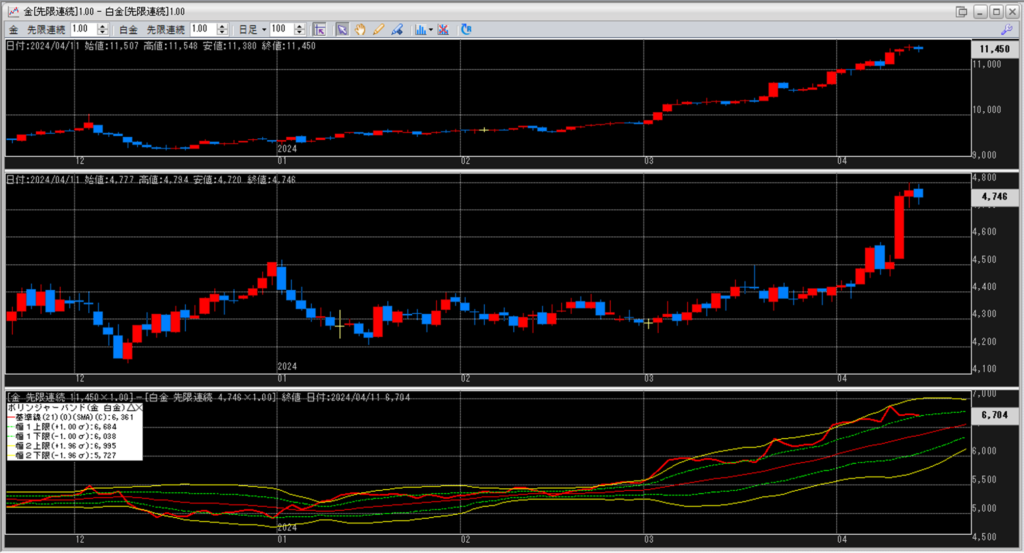Click the delete indicators red-X chart icon
This screenshot has height=553, width=1024.
pyautogui.click(x=443, y=29)
